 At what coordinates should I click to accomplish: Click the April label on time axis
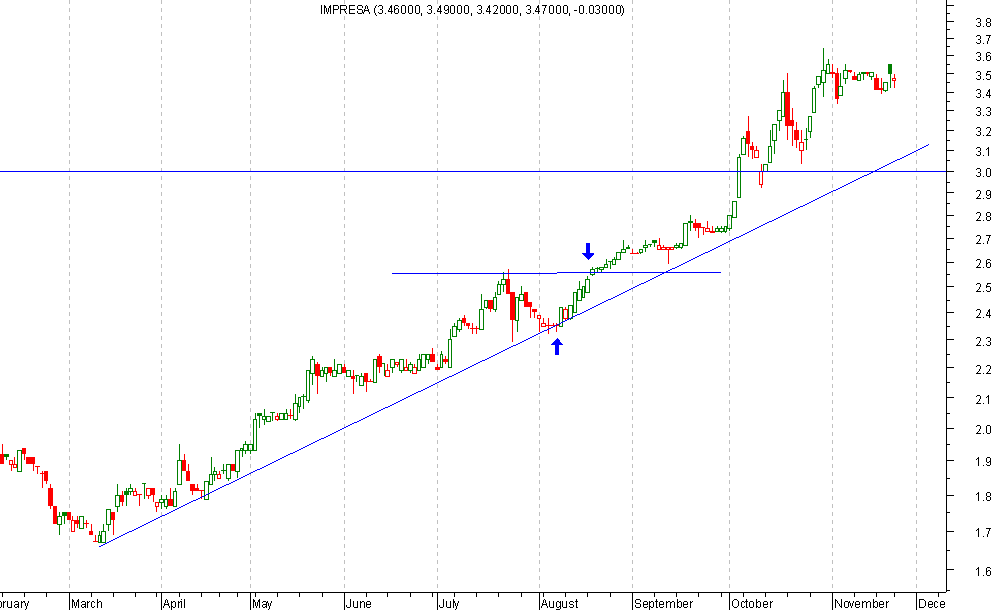pos(174,603)
